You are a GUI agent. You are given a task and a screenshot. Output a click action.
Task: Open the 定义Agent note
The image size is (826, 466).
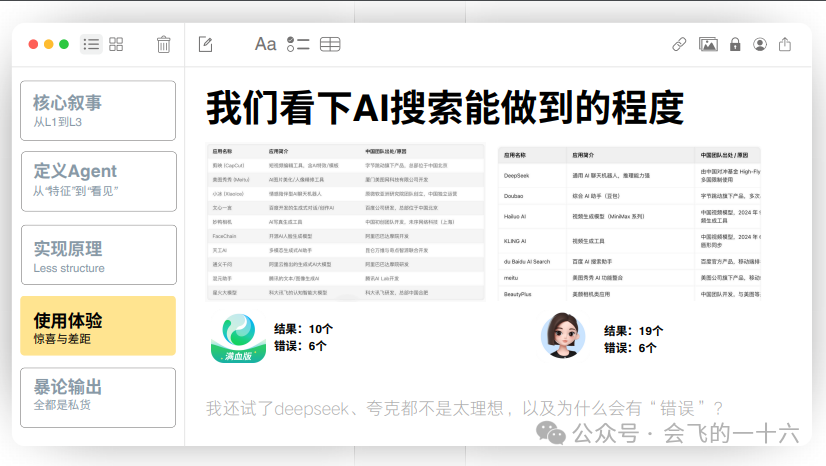pos(99,181)
